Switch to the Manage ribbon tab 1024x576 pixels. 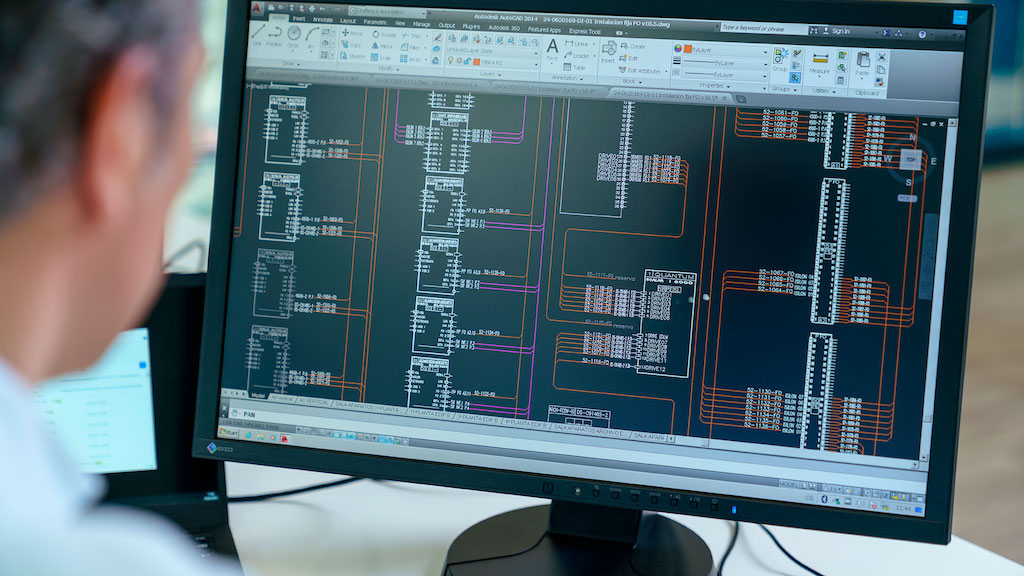421,24
